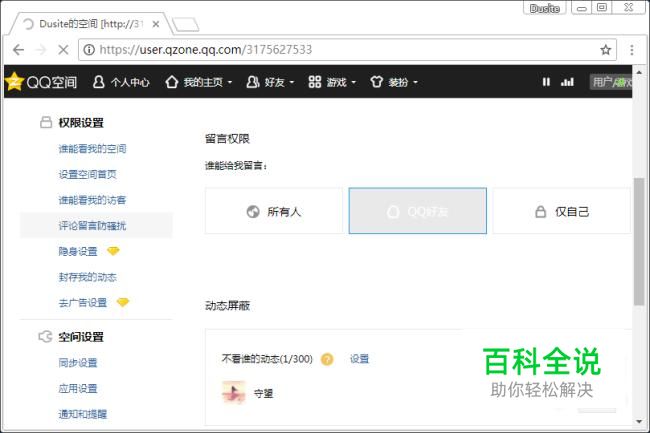The image size is (650, 433).
Task: Open 通知和提醒 in the sidebar
Action: tap(82, 414)
